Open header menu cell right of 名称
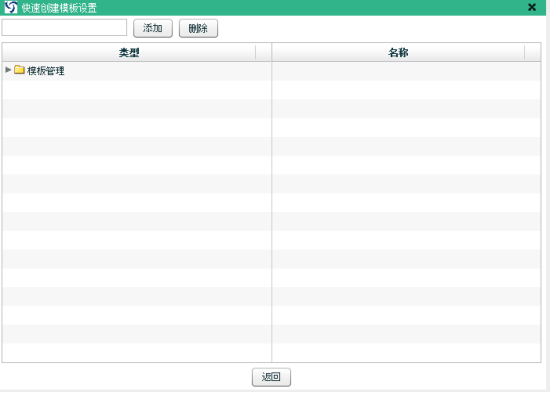The height and width of the screenshot is (393, 550). [532, 53]
